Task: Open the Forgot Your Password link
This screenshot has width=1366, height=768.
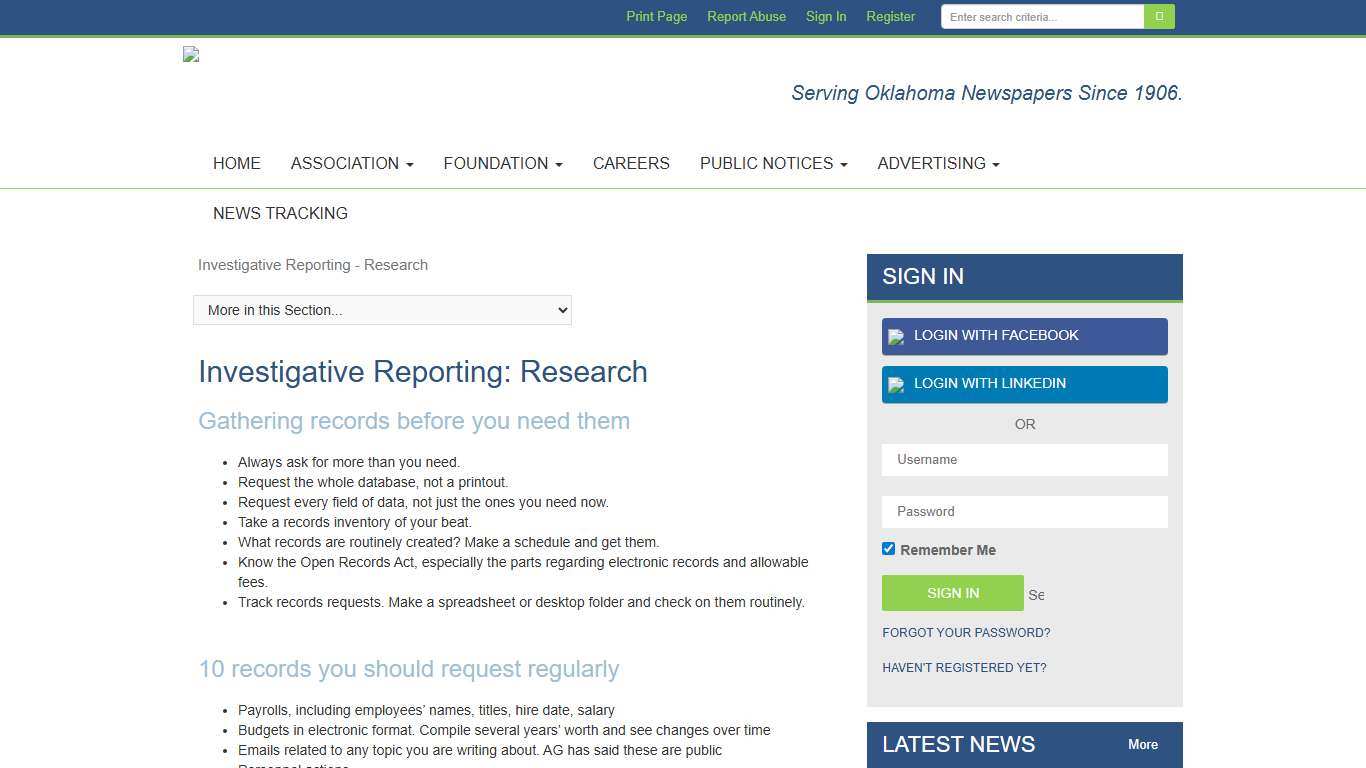Action: pos(966,632)
